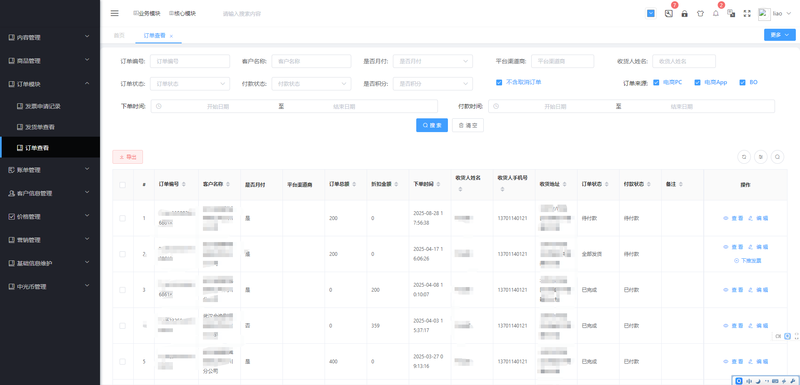Click the 收货人姓名 input field

[x=684, y=61]
